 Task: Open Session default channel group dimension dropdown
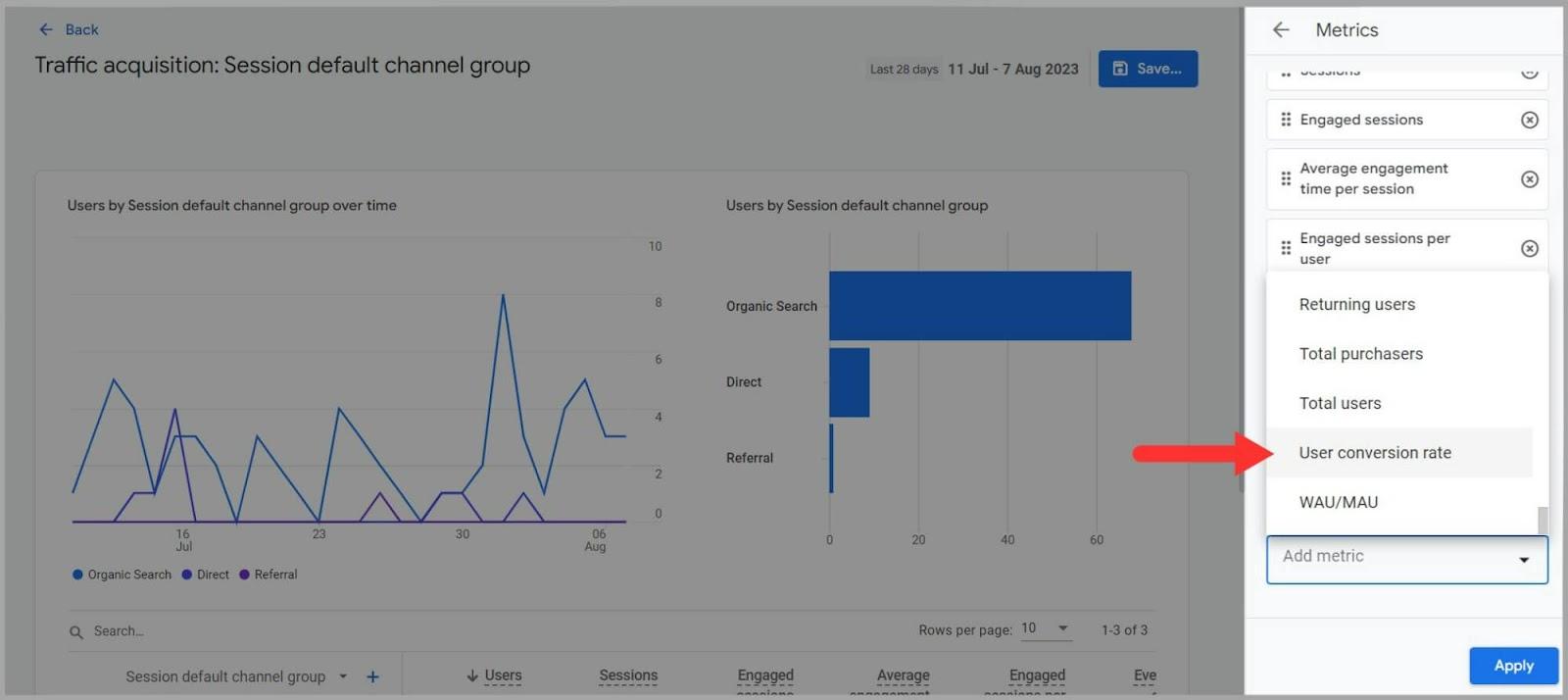pos(343,676)
